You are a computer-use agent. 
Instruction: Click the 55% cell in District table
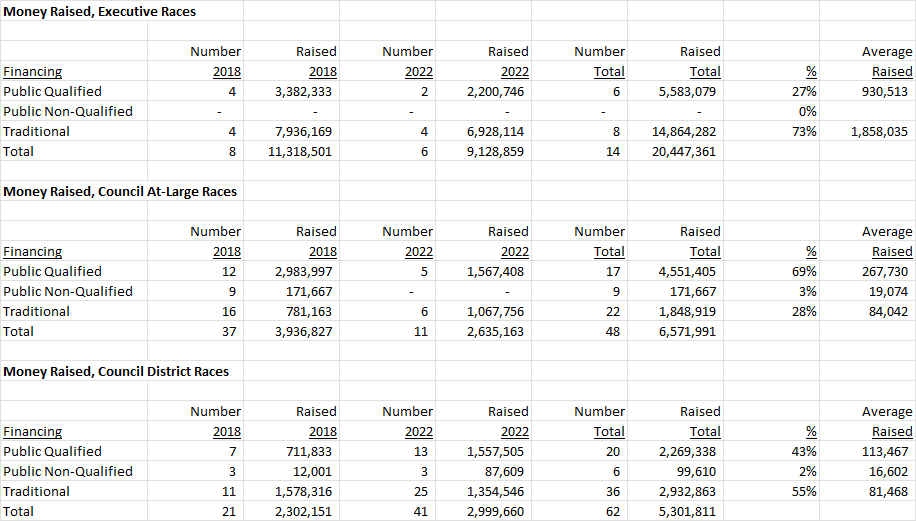point(804,492)
